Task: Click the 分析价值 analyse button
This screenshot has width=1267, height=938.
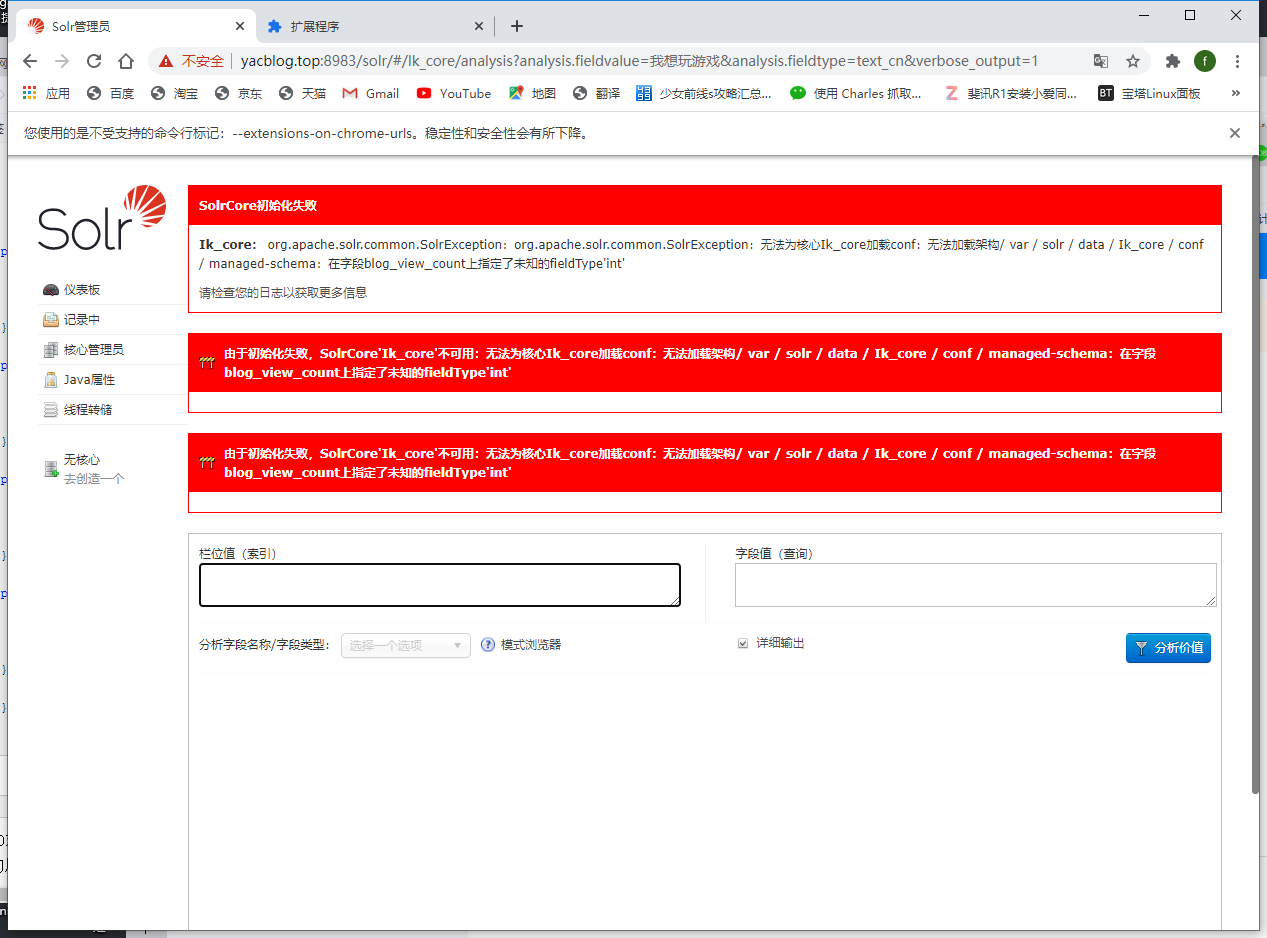Action: pyautogui.click(x=1168, y=648)
